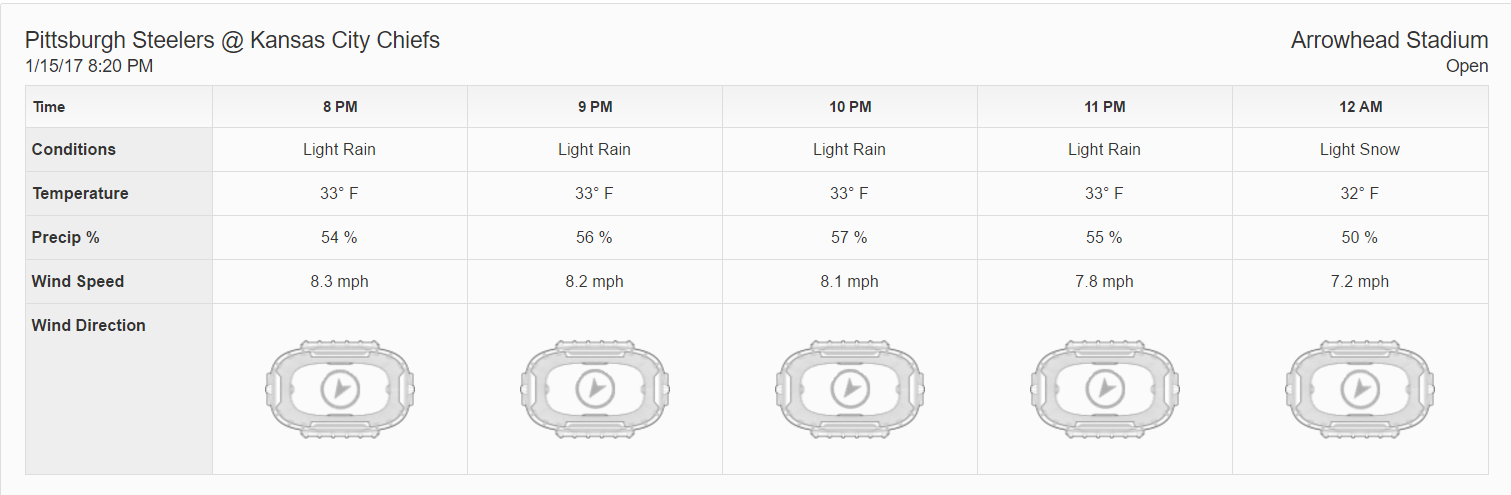Click the 10 PM wind direction stadium icon
Screen dimensions: 1511x495
[x=850, y=387]
